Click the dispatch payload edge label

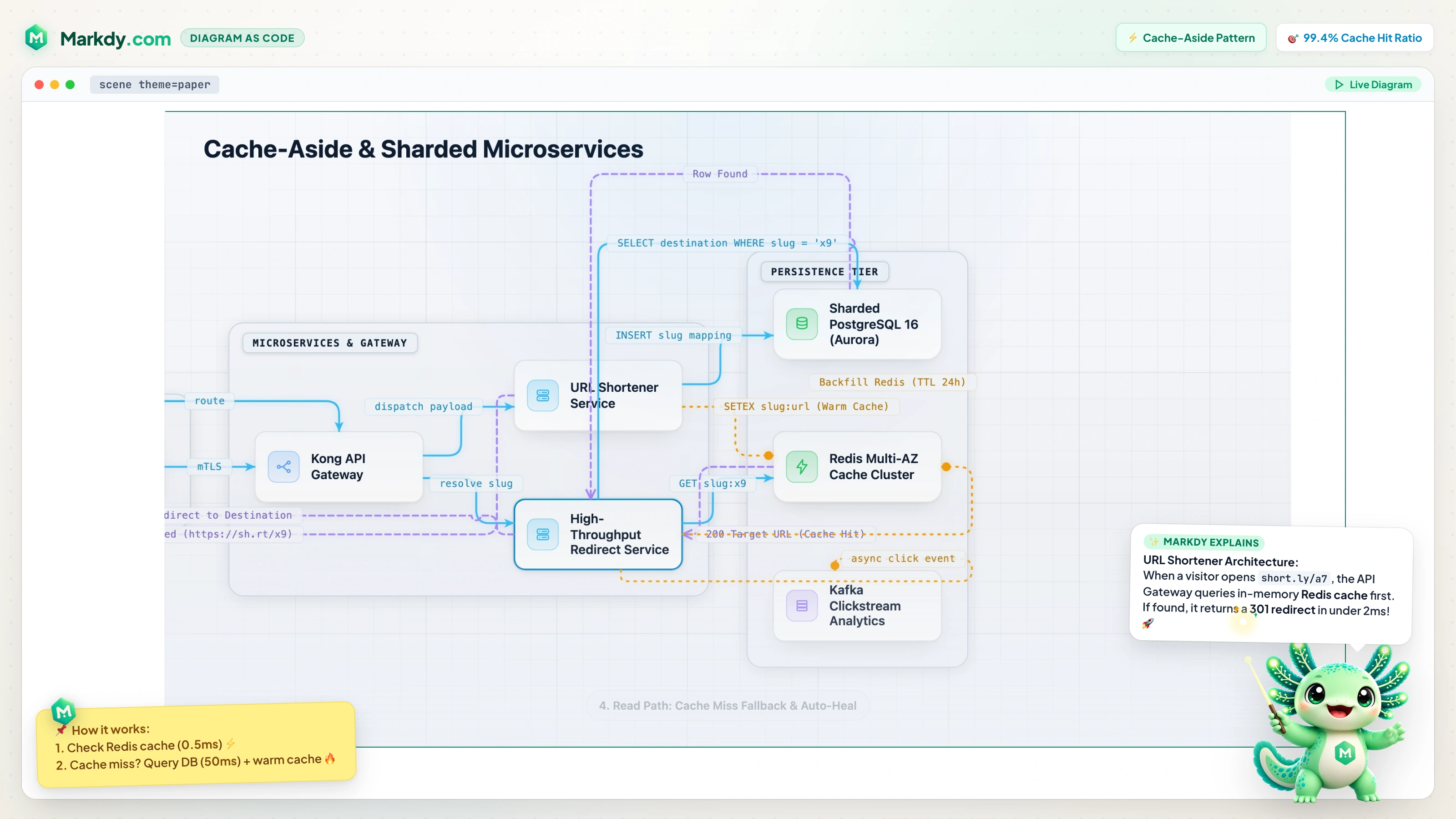[x=423, y=406]
